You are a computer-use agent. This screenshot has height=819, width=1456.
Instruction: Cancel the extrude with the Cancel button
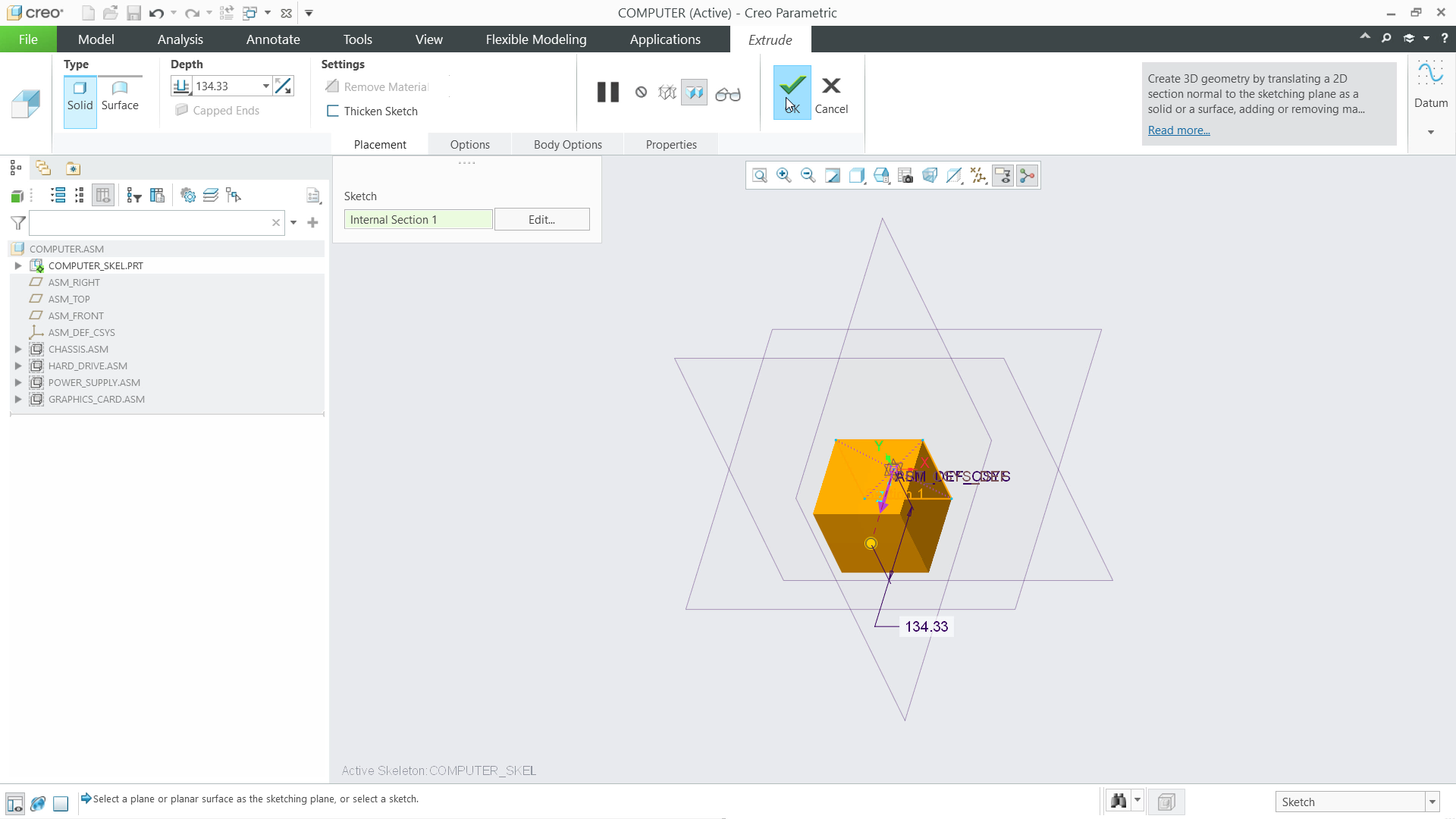pos(831,92)
